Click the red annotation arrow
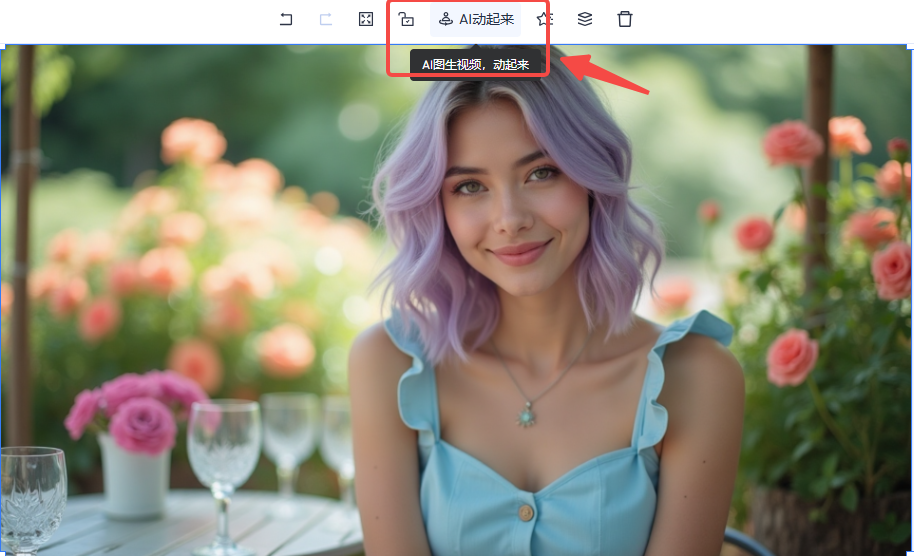The image size is (914, 556). 608,76
